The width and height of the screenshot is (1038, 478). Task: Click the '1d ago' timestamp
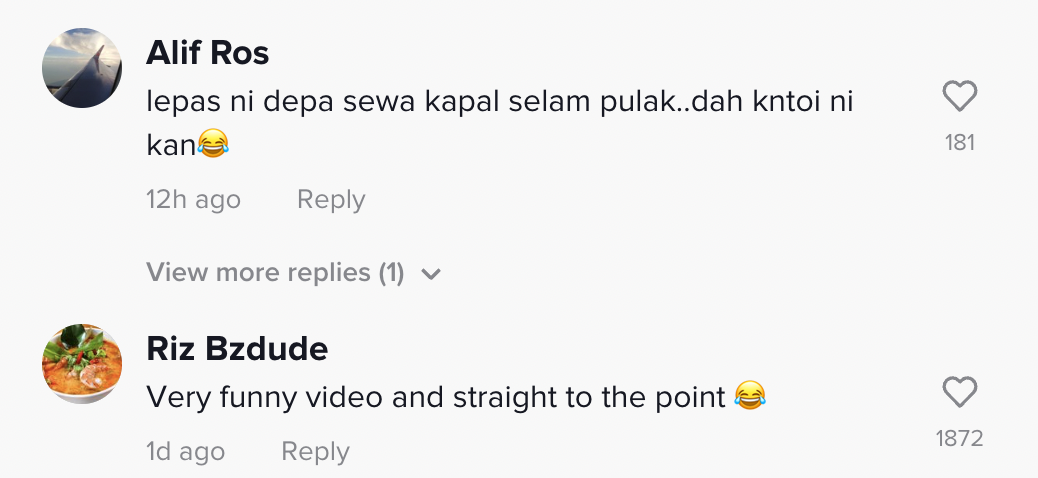coord(185,452)
